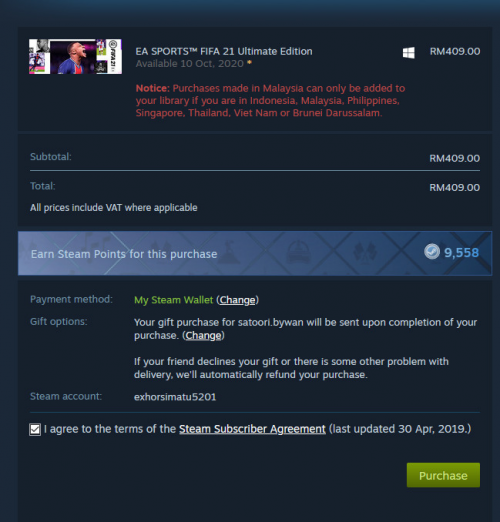Image resolution: width=500 pixels, height=522 pixels.
Task: Click the Subtotal price RM409.00
Action: point(455,158)
